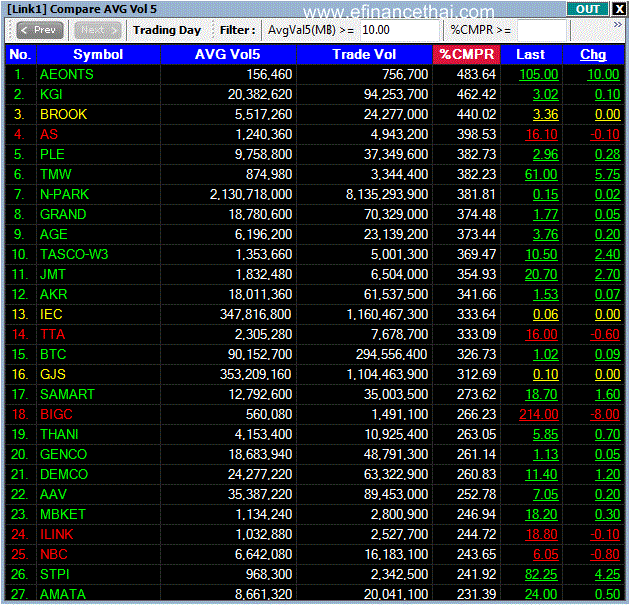The width and height of the screenshot is (630, 605).
Task: Select the AEONTS symbol
Action: [x=67, y=74]
